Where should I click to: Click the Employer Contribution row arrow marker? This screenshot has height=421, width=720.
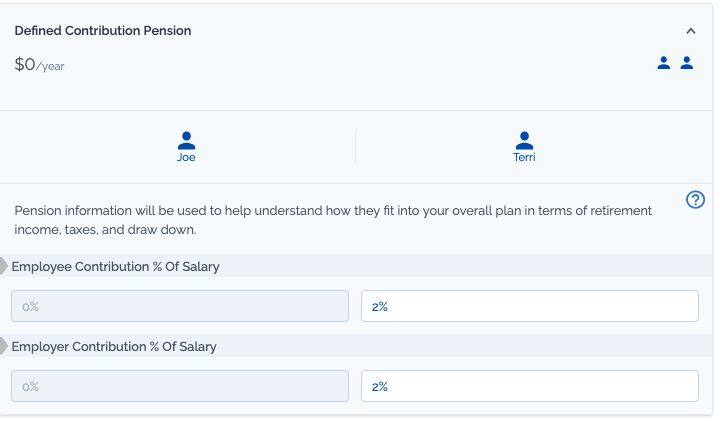(4, 346)
